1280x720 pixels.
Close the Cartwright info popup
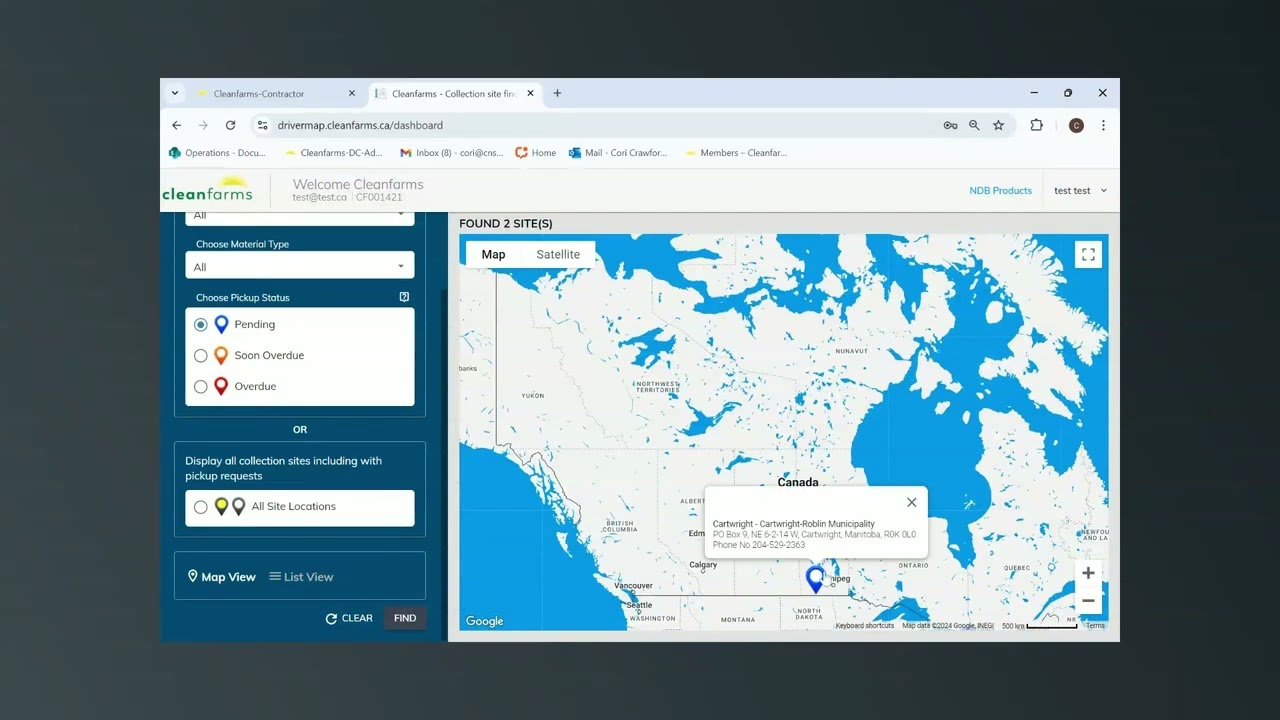tap(911, 503)
